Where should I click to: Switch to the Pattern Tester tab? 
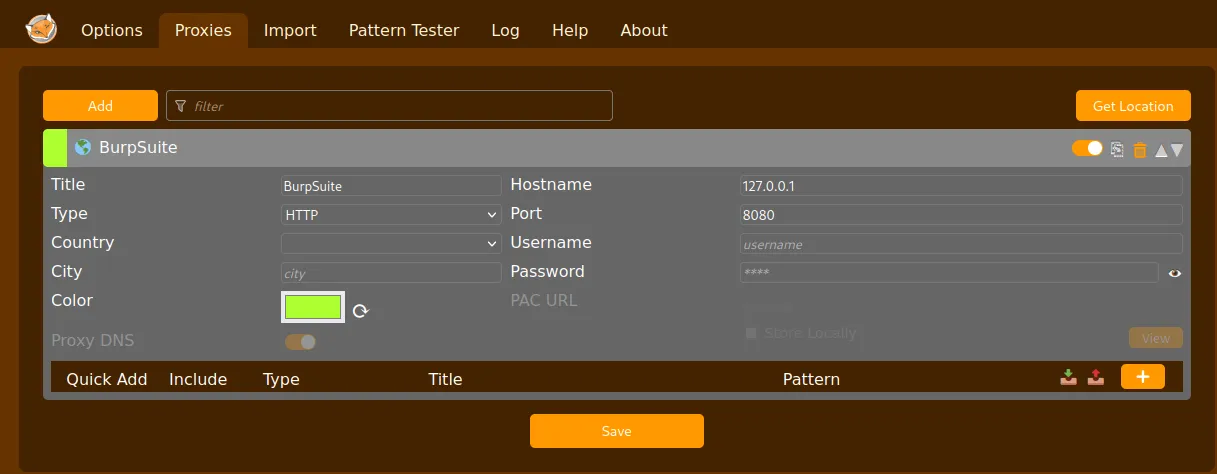point(403,30)
